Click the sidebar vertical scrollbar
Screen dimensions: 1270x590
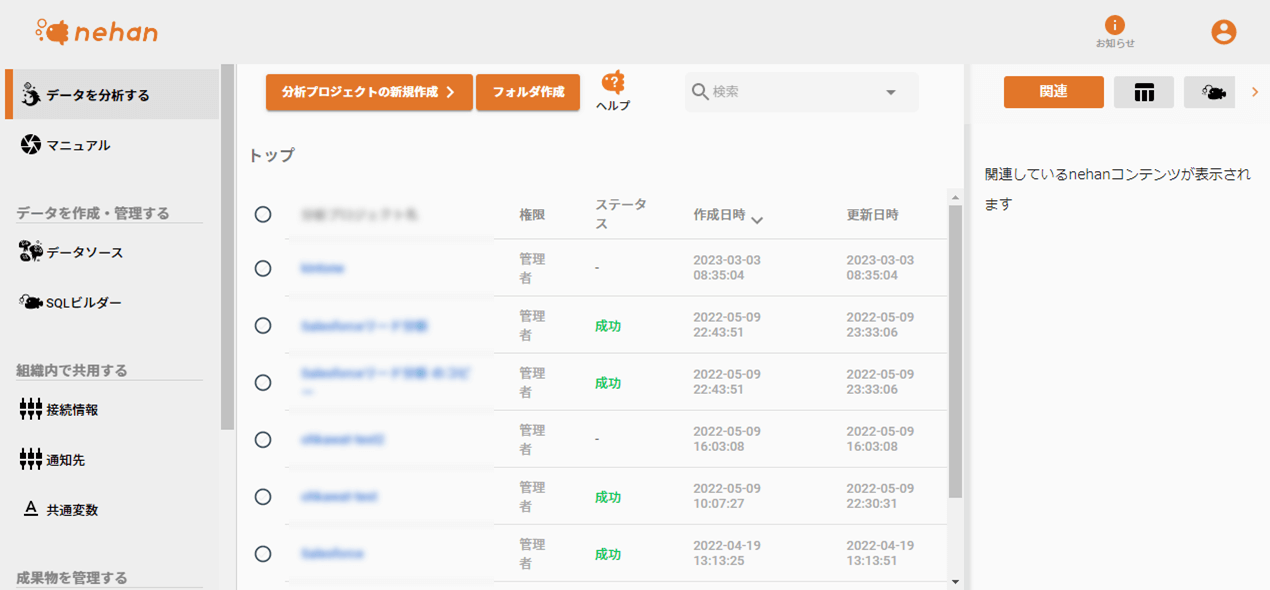point(227,247)
